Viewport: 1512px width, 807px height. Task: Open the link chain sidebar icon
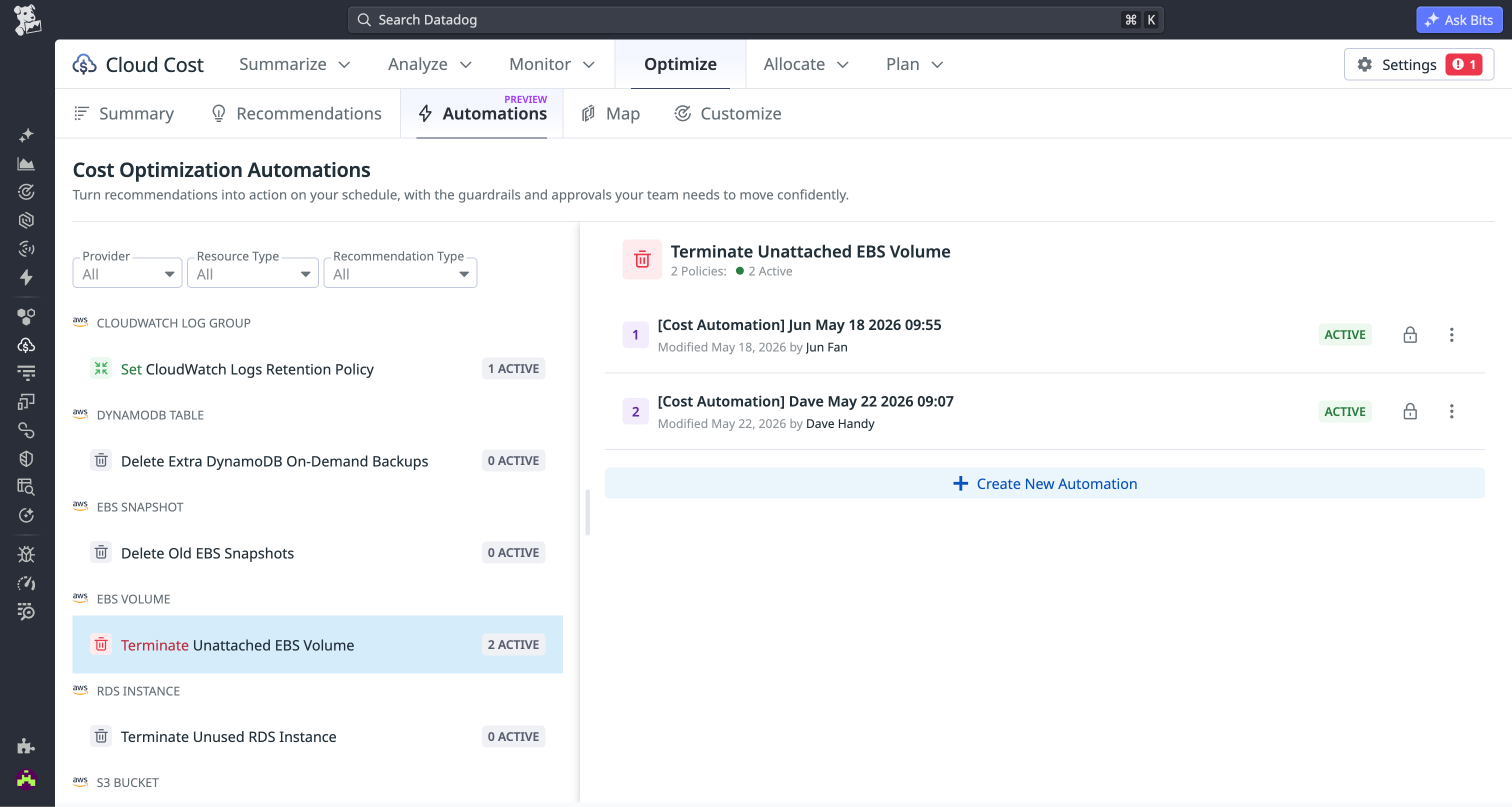(x=26, y=430)
